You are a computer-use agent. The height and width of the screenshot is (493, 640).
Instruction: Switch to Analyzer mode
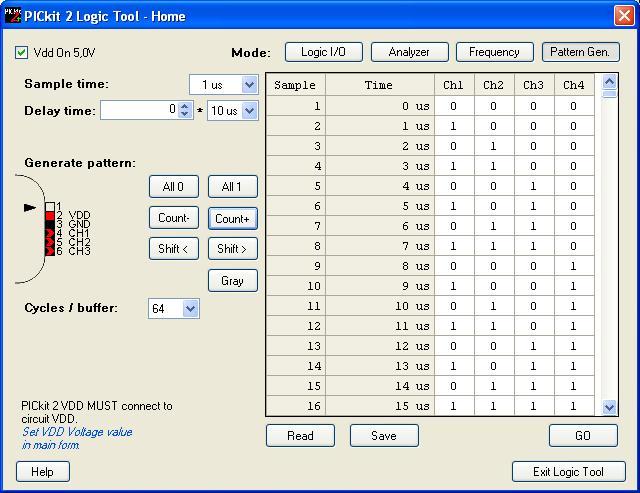click(x=409, y=52)
